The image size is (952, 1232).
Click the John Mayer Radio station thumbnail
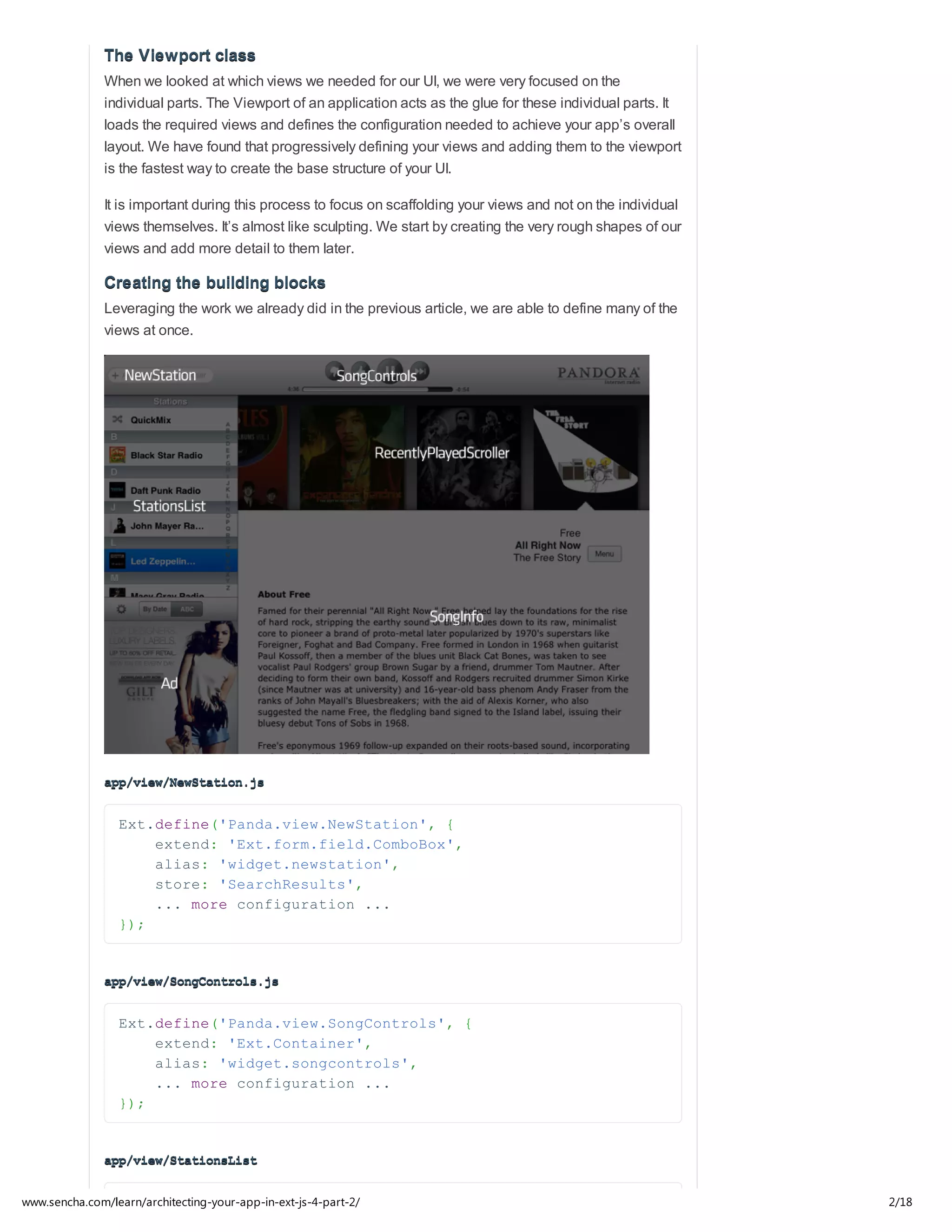coord(117,525)
